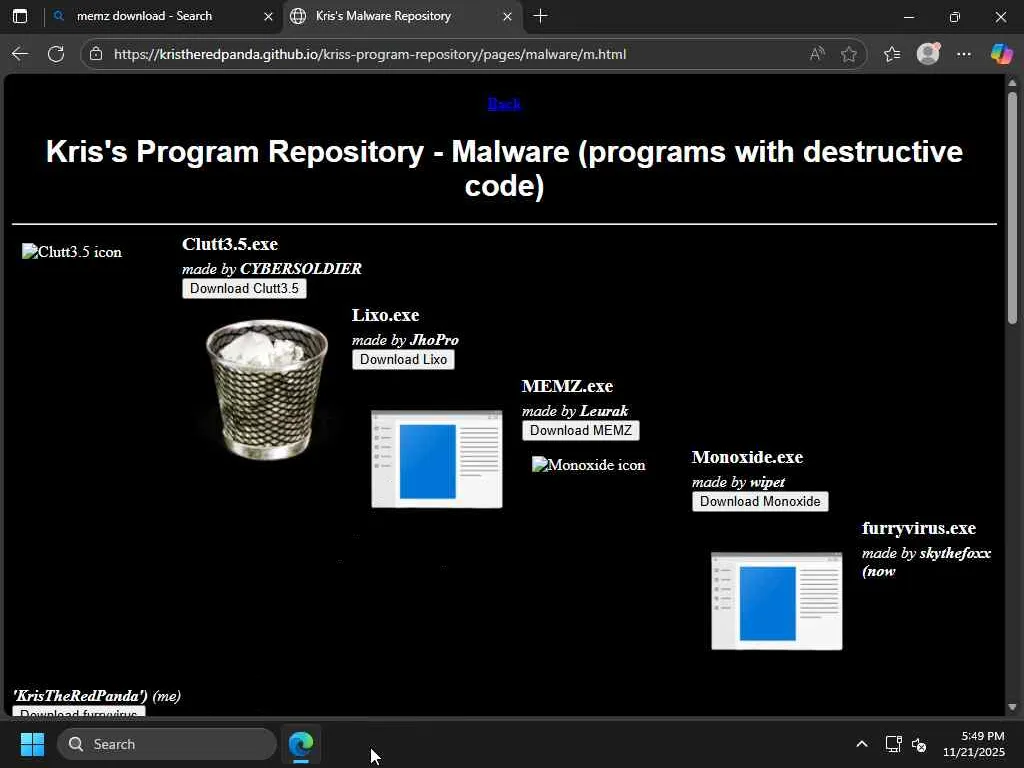Reload the page with the refresh icon
Screen dimensions: 1024x768
point(56,54)
